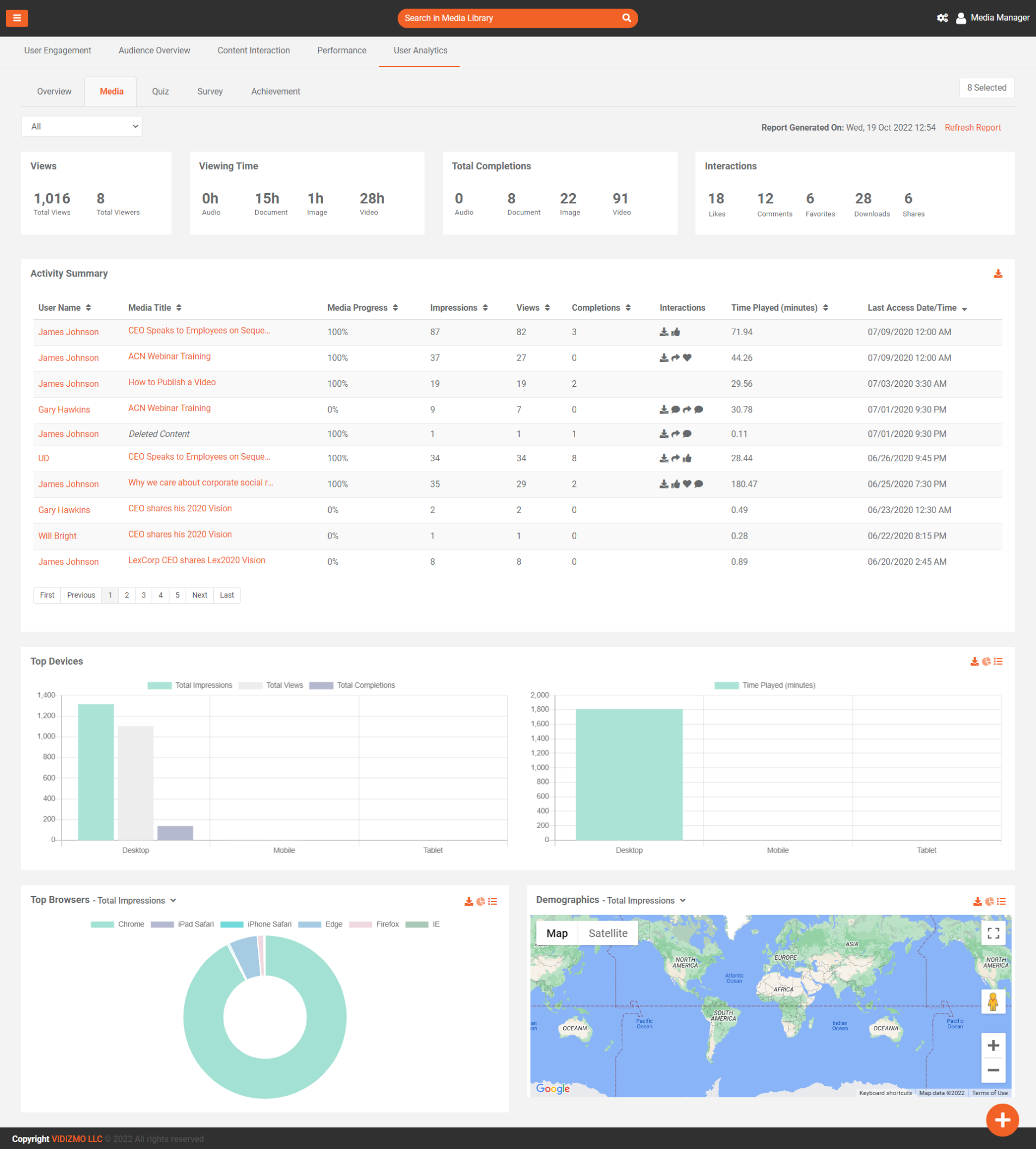The image size is (1036, 1149).
Task: Switch Top Browsers to list view
Action: tap(493, 901)
